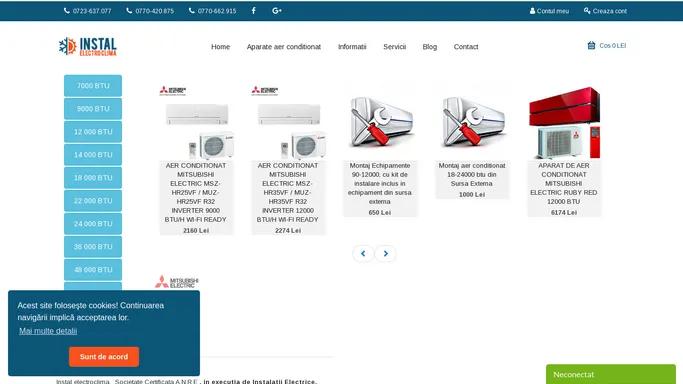The image size is (683, 384).
Task: Open Aparate aer conditionat menu
Action: coord(284,47)
